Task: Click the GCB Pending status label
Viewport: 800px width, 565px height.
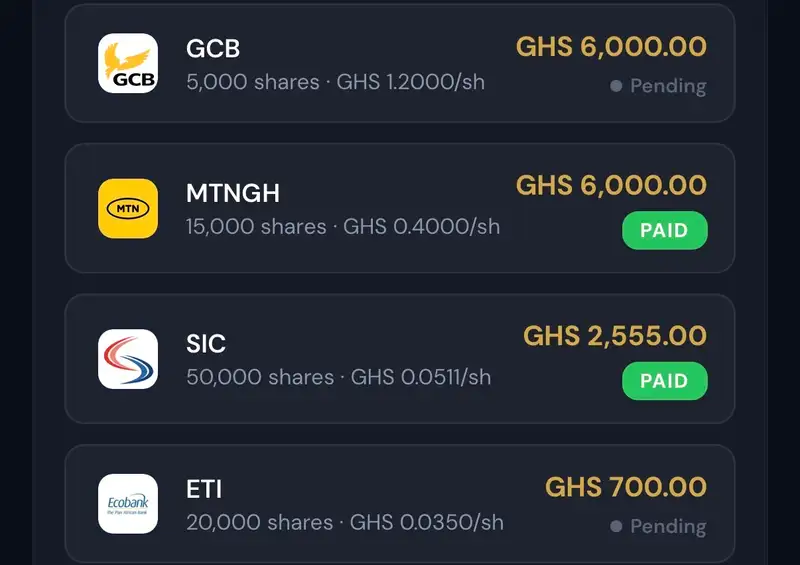Action: pos(668,86)
